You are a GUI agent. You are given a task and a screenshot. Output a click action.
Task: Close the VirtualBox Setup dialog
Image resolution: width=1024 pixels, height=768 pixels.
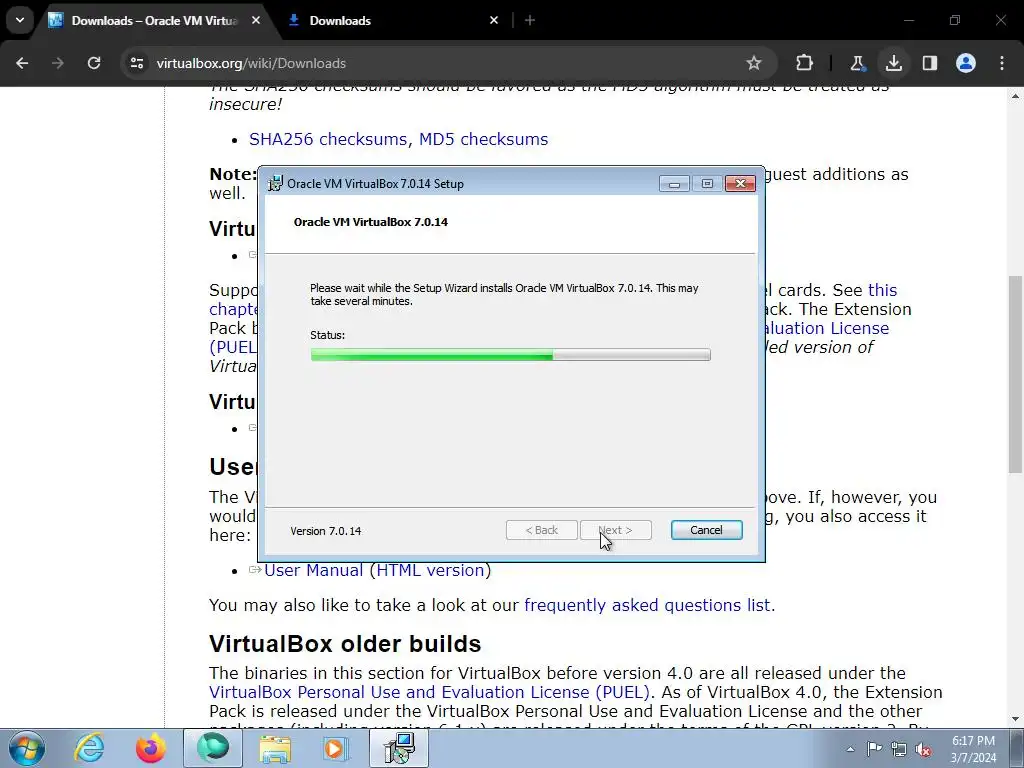[741, 184]
